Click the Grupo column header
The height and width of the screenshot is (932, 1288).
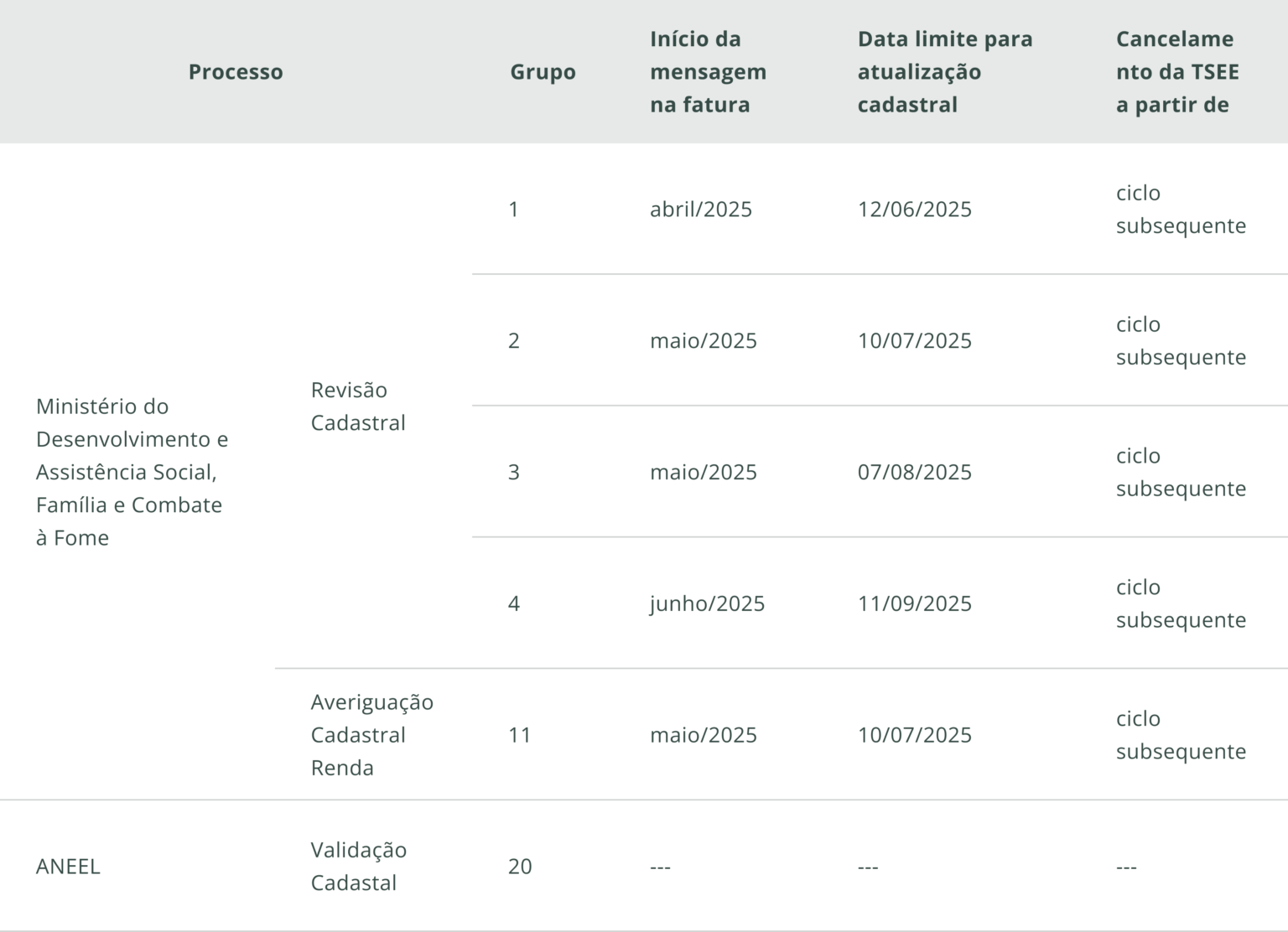click(x=543, y=72)
